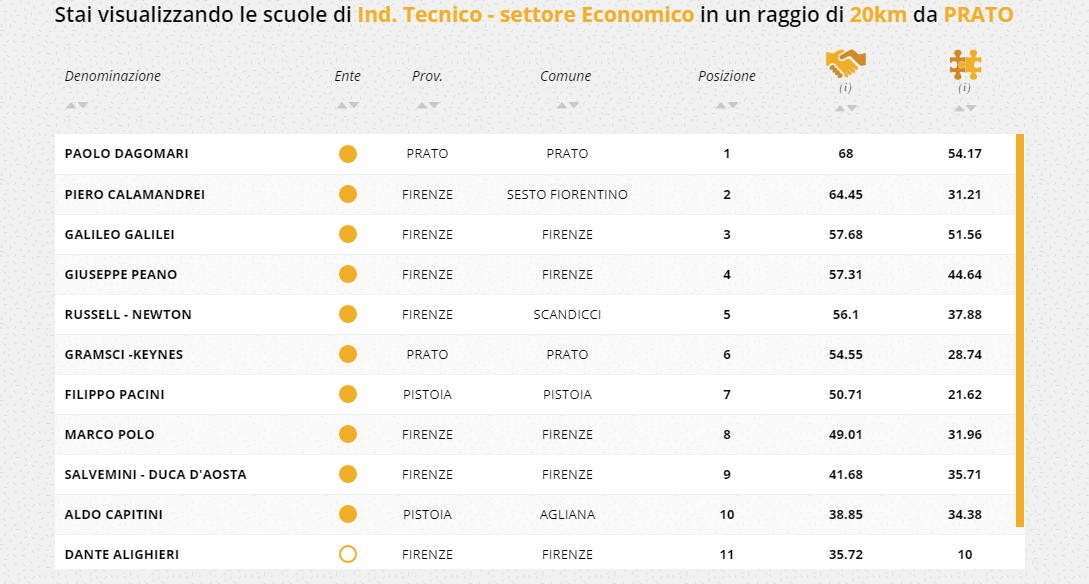1089x584 pixels.
Task: Click the Denominazione column header
Action: tap(112, 76)
